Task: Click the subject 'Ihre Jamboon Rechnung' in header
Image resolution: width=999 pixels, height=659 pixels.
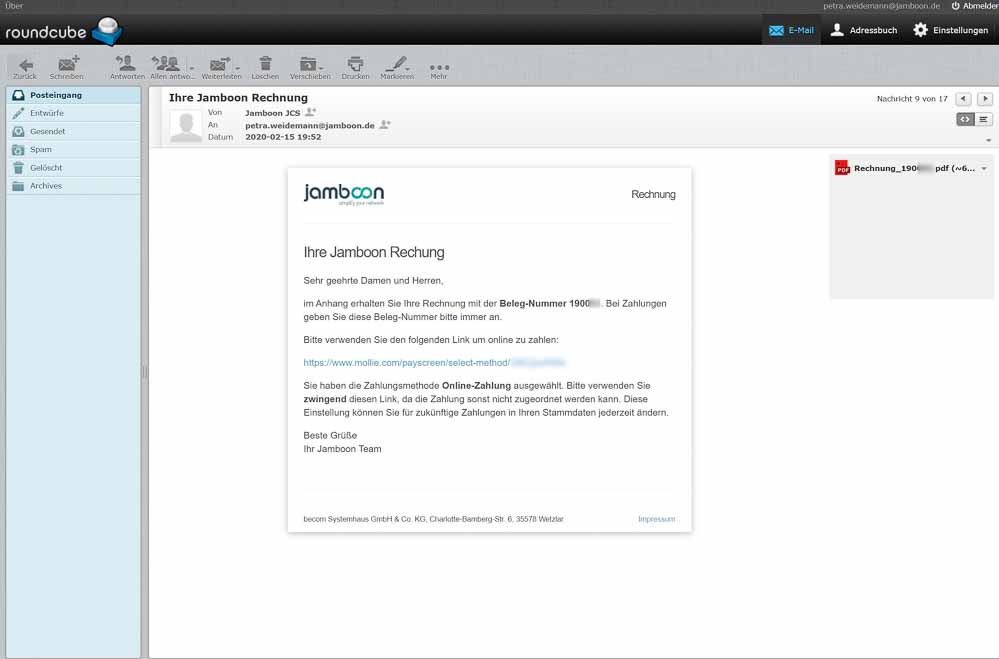Action: pyautogui.click(x=238, y=98)
